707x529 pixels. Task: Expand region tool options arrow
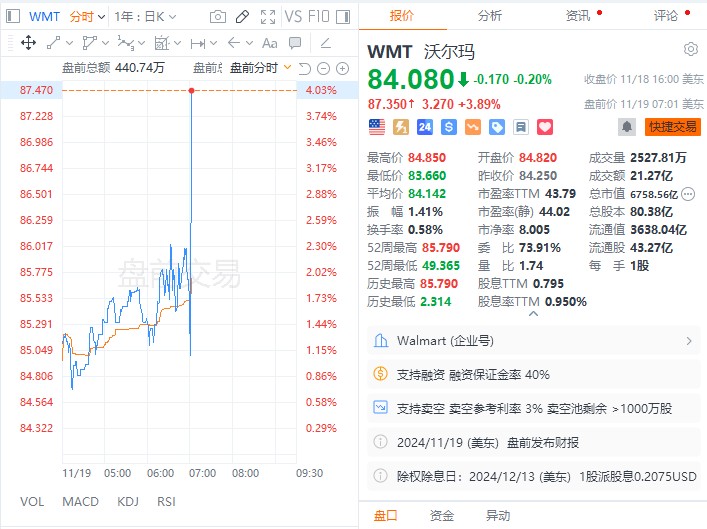coord(178,43)
